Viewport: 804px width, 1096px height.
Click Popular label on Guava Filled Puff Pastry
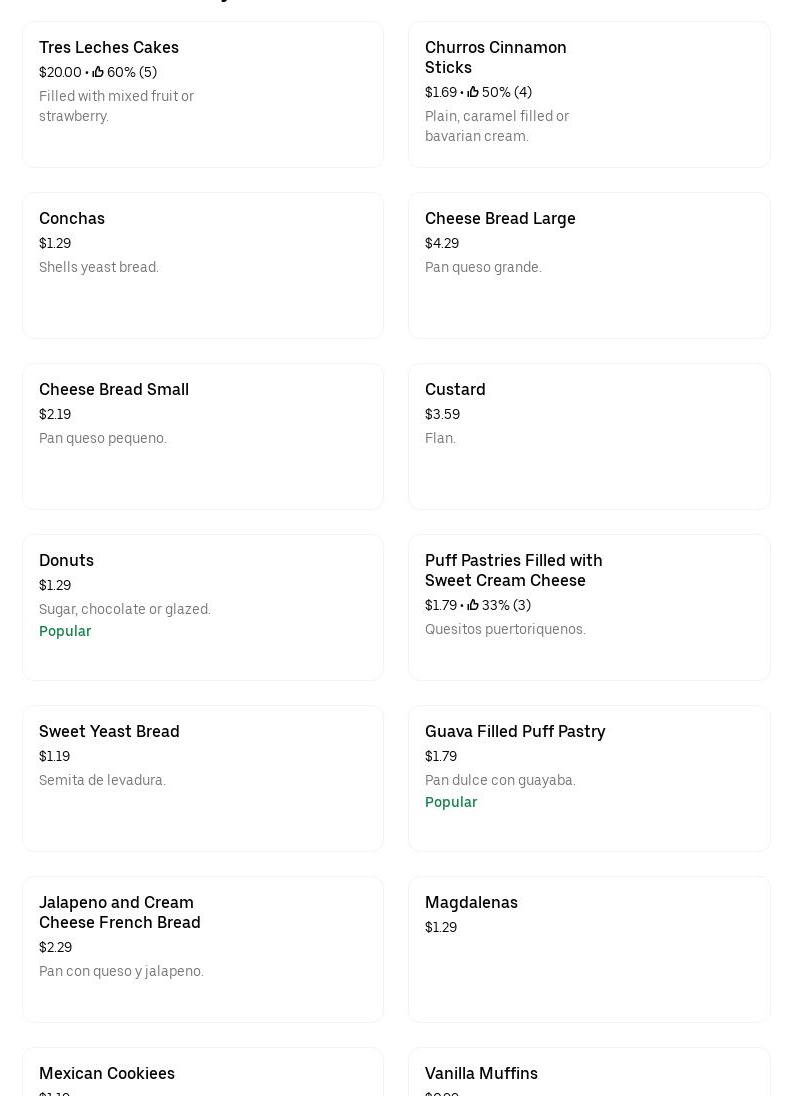pyautogui.click(x=451, y=802)
